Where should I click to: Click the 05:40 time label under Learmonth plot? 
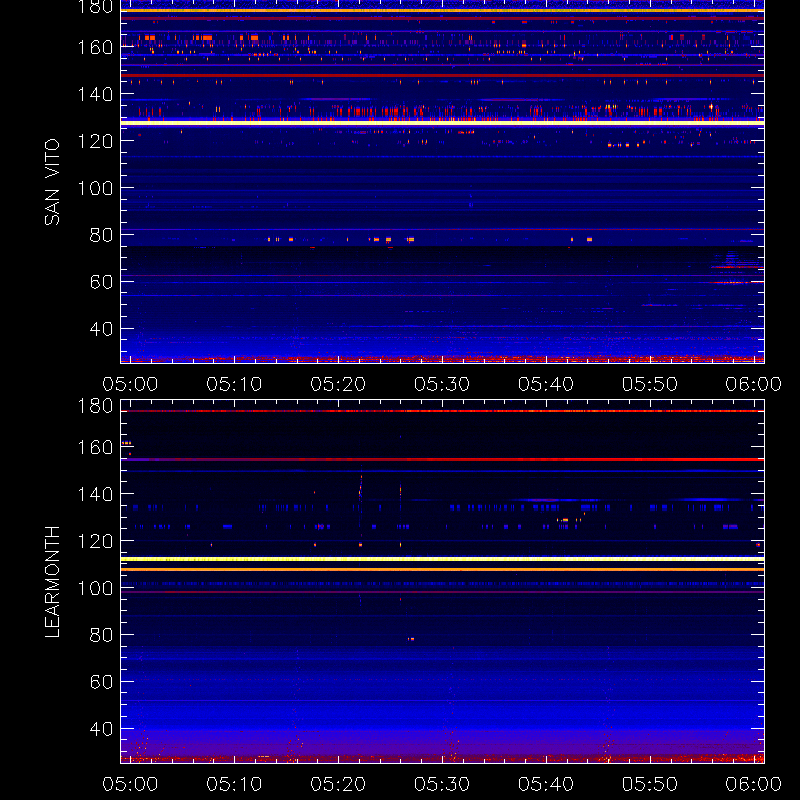[546, 784]
